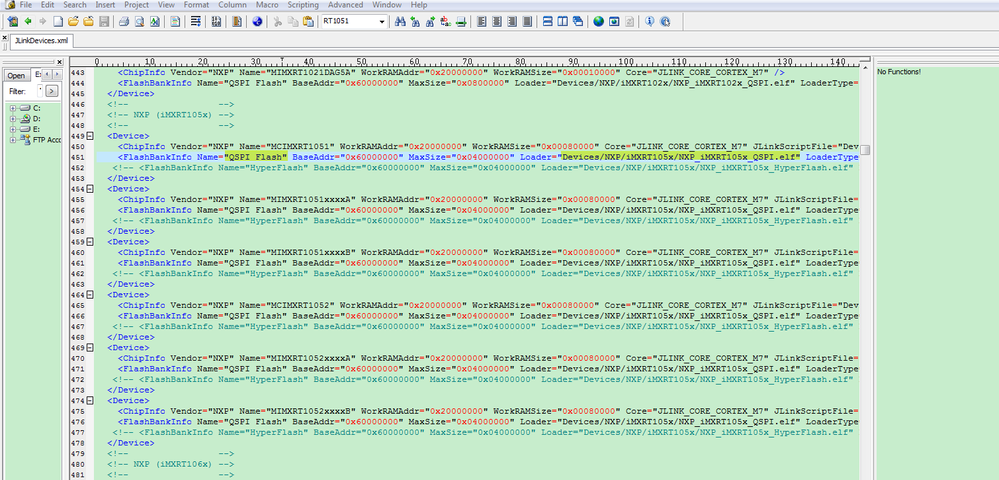Click the Filter input field
This screenshot has width=999, height=480.
(x=40, y=91)
